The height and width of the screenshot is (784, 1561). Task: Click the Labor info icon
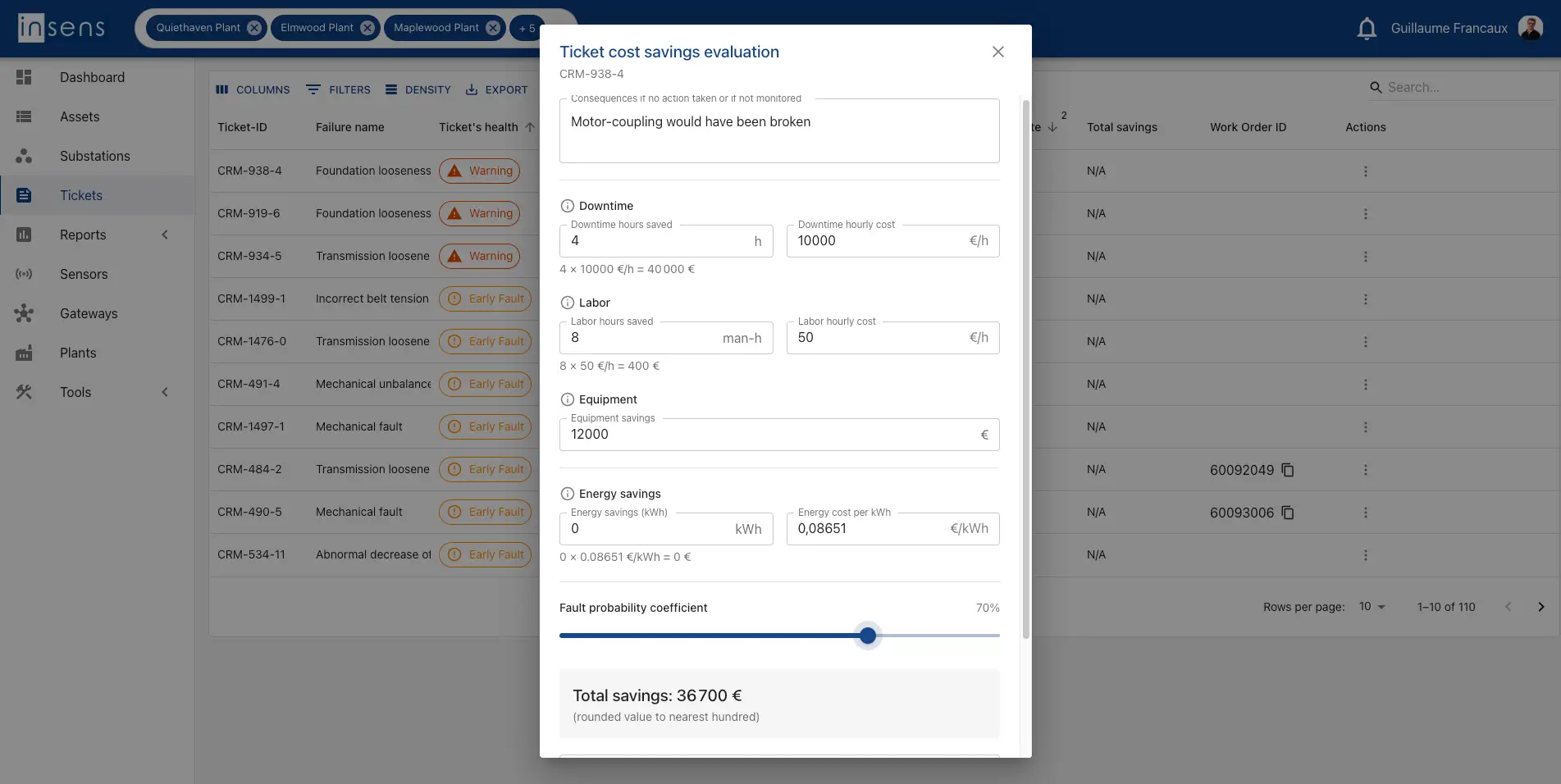tap(567, 303)
